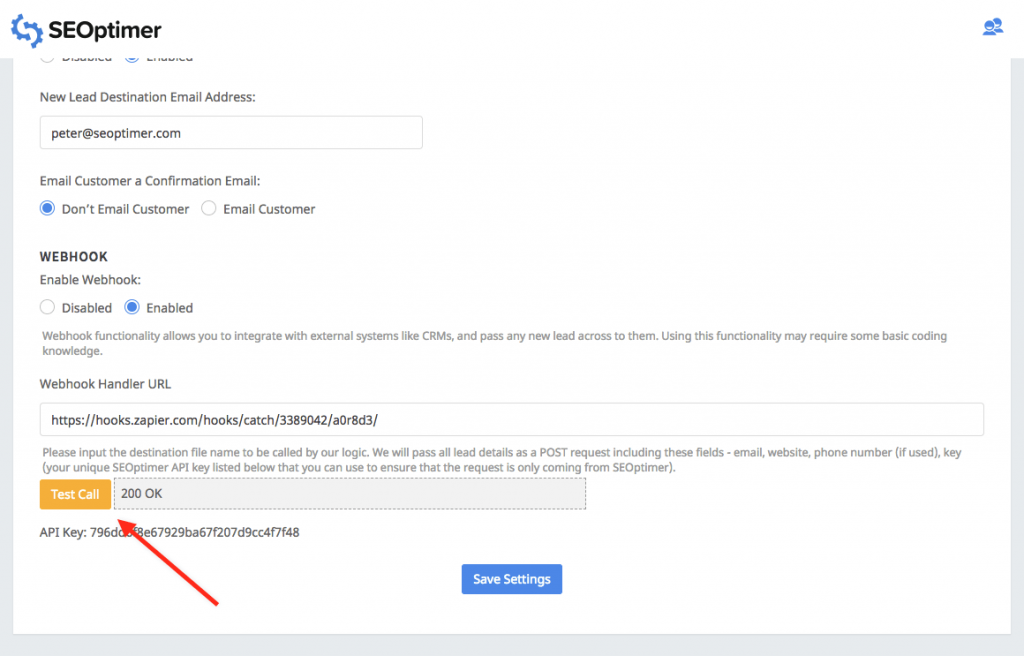Open the user account icon menu
The height and width of the screenshot is (656, 1024).
click(x=992, y=27)
